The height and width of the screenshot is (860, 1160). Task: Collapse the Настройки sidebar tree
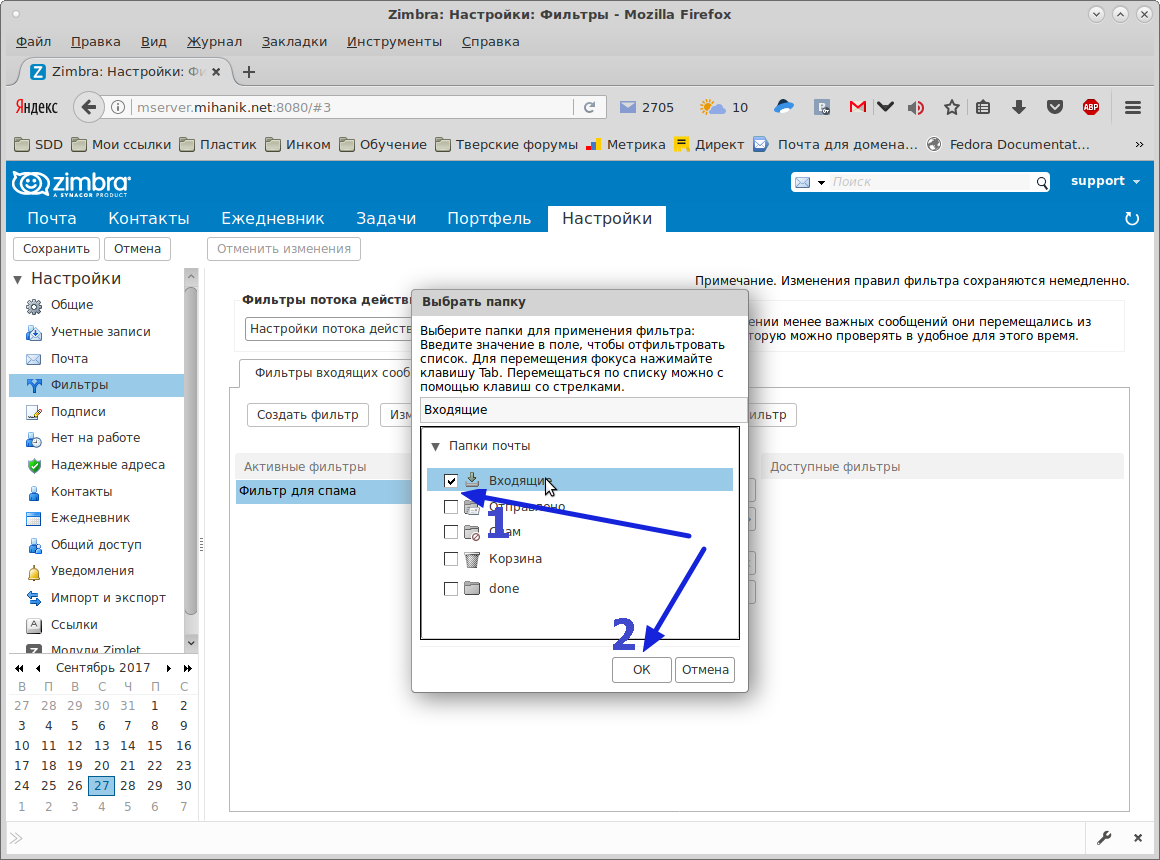coord(18,279)
